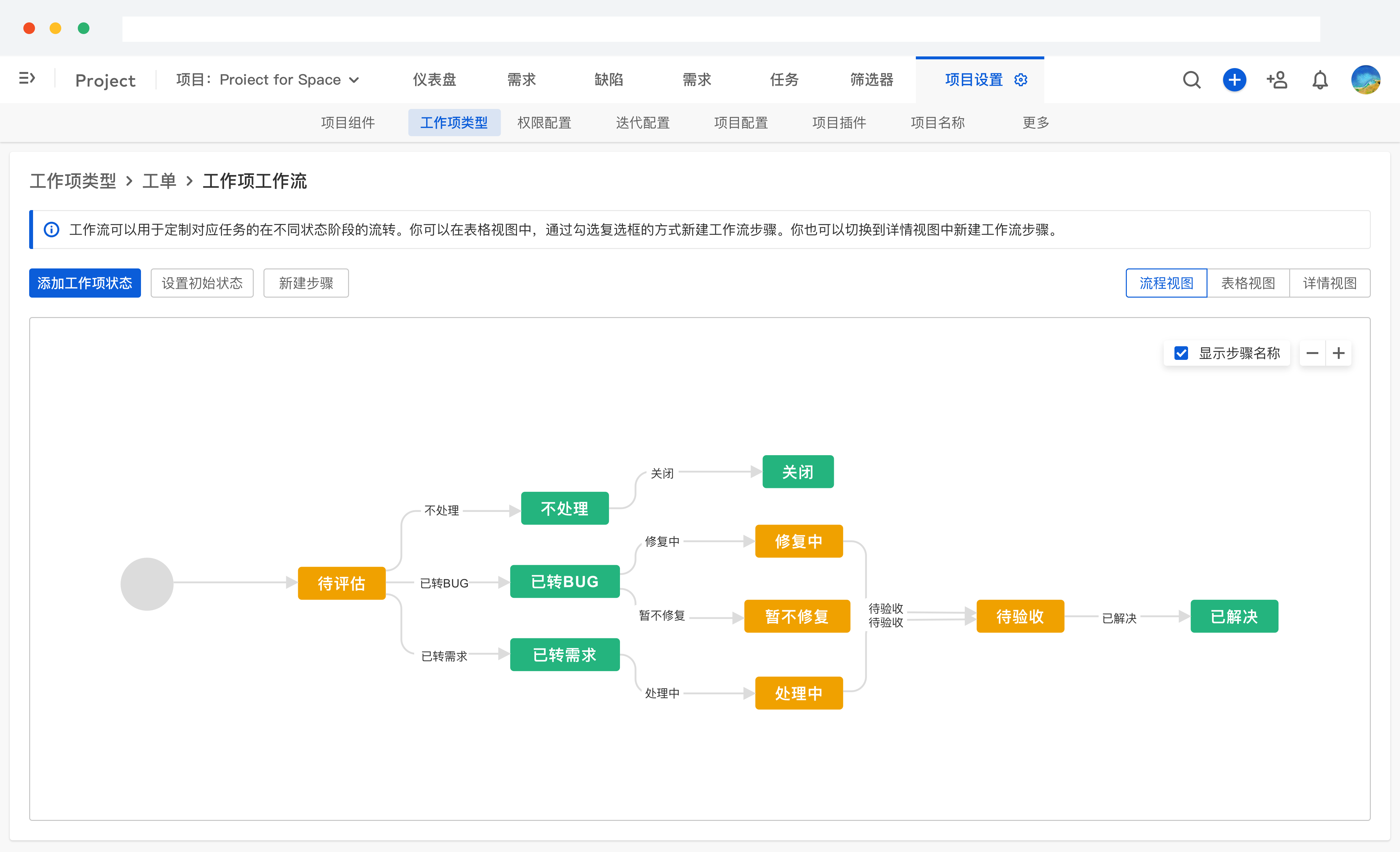Switch to 详情视图 view
The image size is (1400, 852).
coord(1330,283)
